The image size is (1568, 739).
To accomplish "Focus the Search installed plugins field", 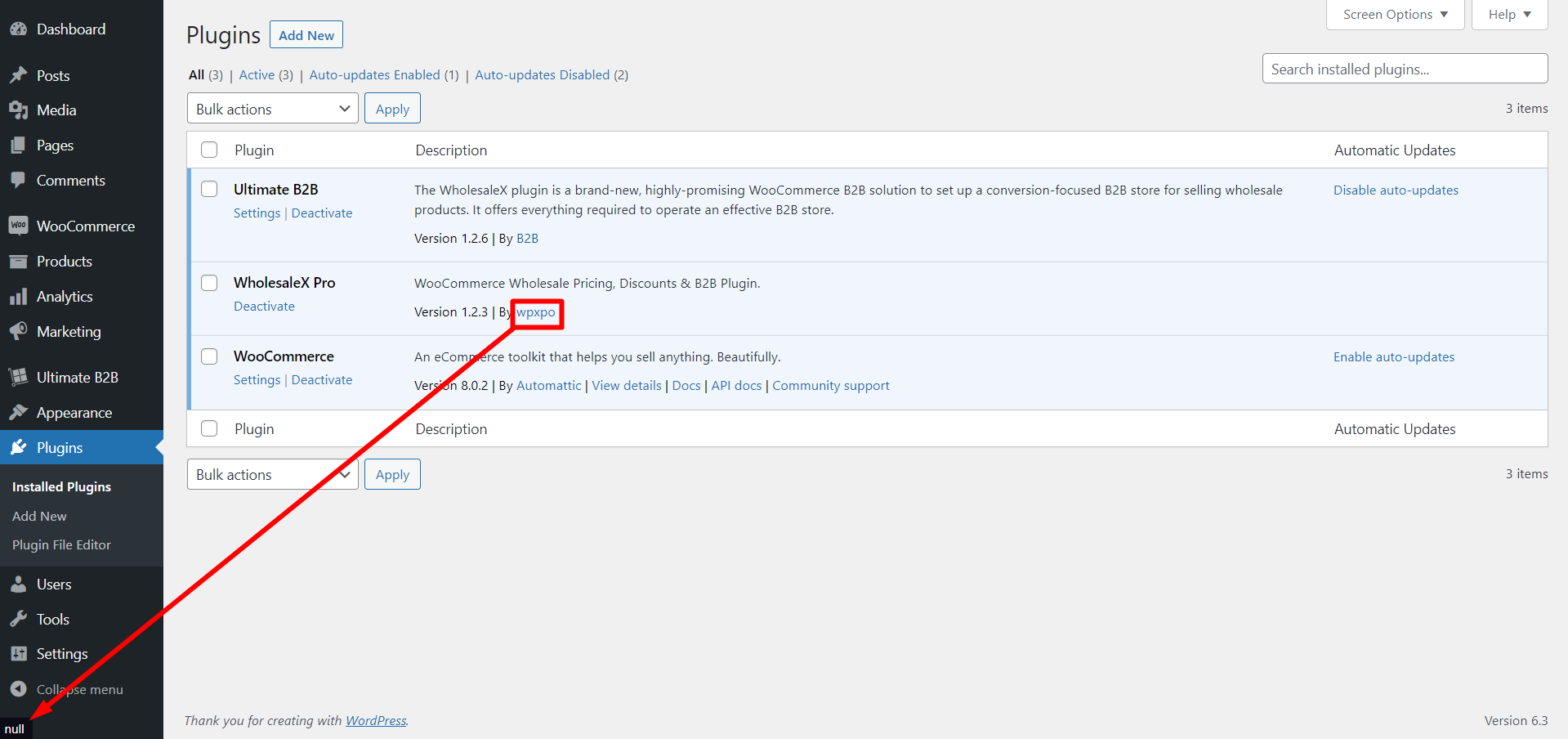I will pos(1405,69).
